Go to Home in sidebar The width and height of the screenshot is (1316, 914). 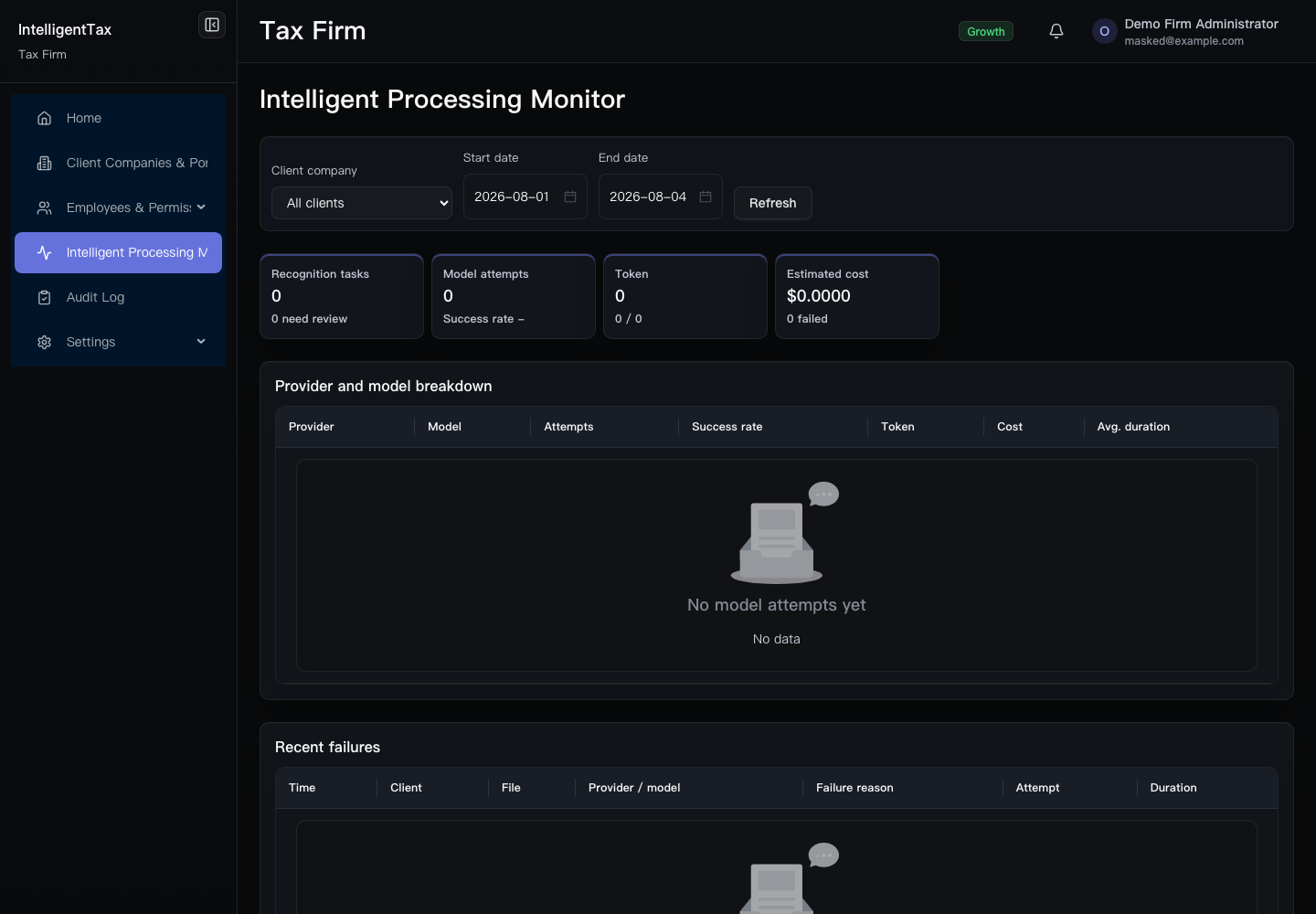[x=118, y=118]
